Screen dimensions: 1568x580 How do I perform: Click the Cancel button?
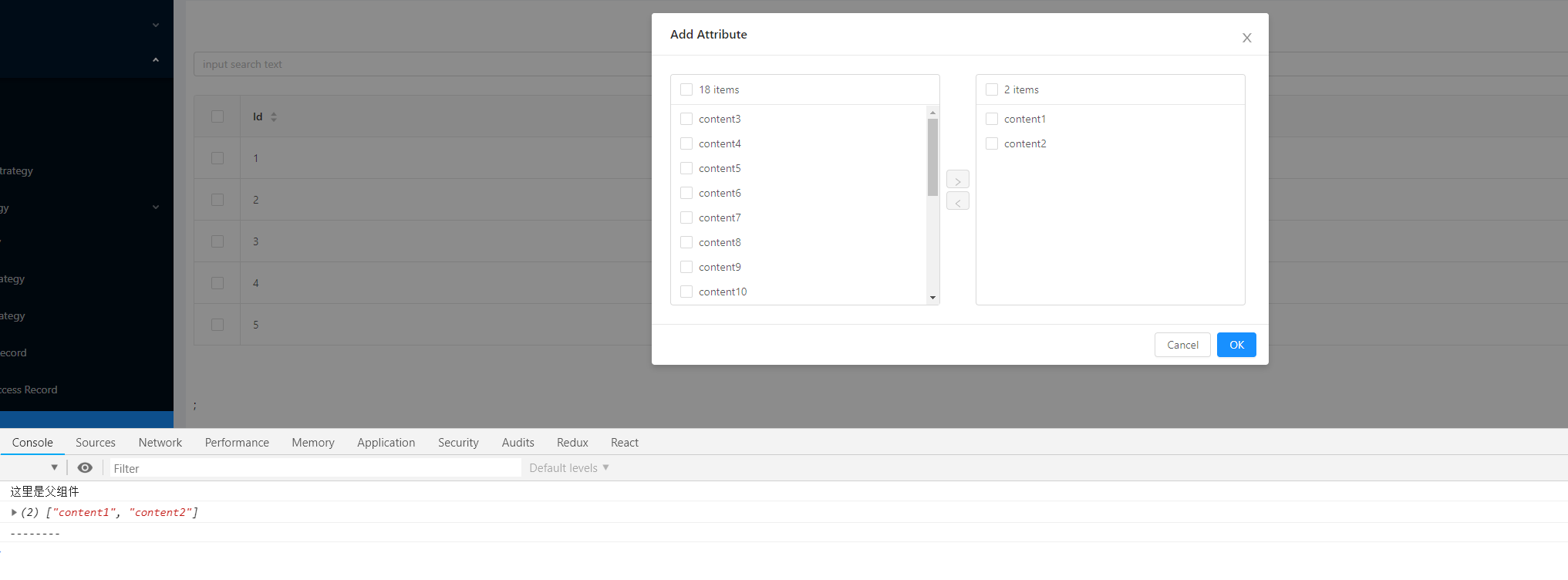[1182, 345]
